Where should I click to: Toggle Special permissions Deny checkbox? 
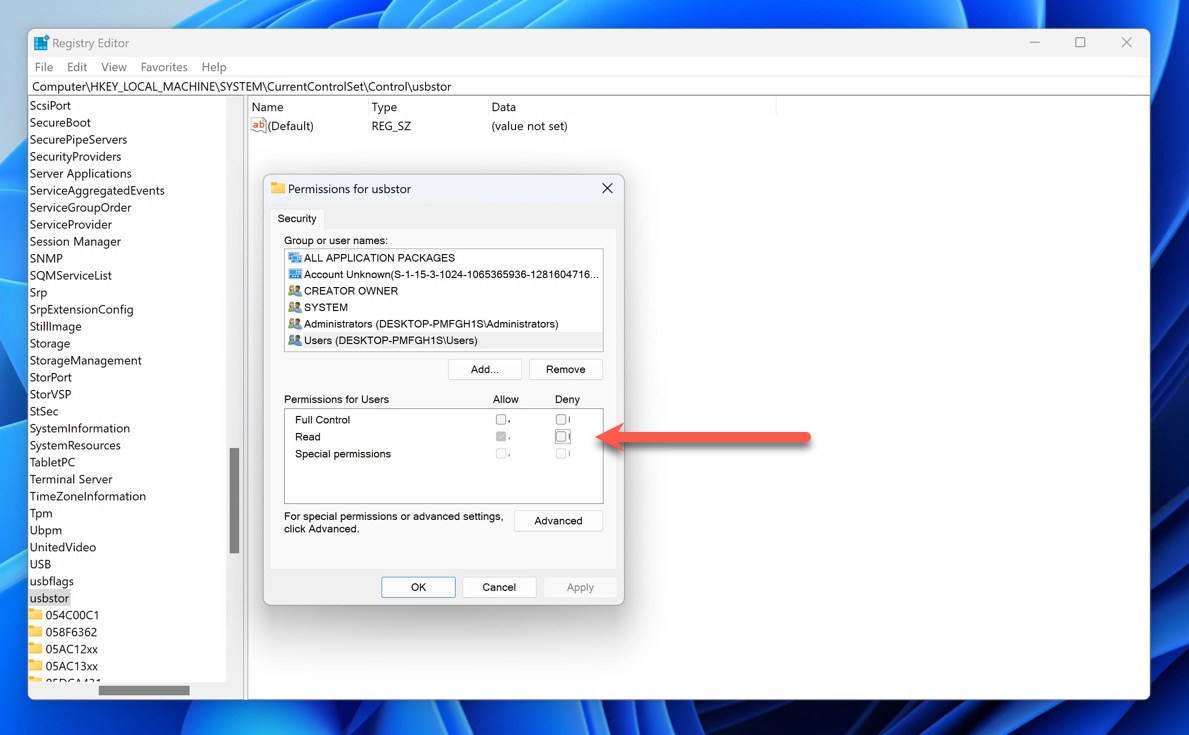click(x=560, y=454)
